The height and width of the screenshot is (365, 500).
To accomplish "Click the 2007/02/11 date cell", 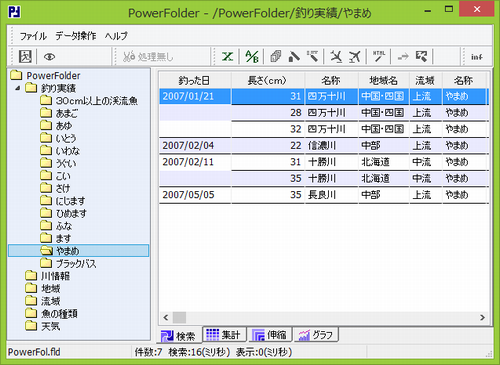I will (195, 162).
